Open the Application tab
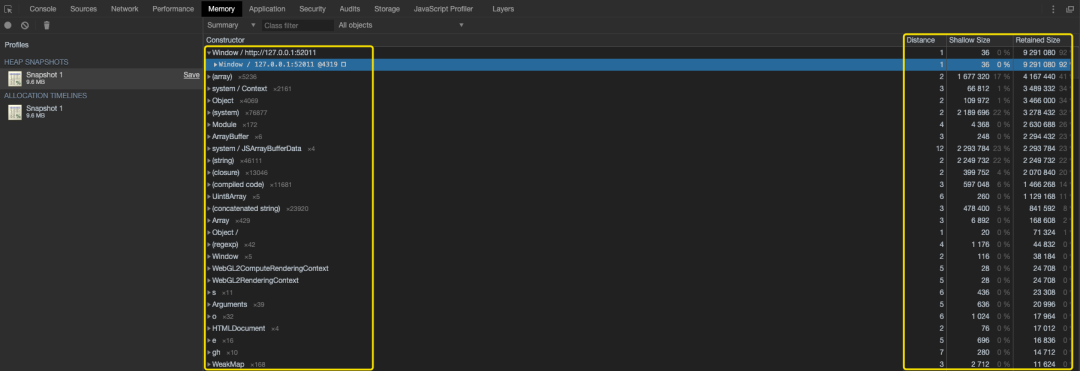Screen dimensions: 1080x371 coord(267,9)
